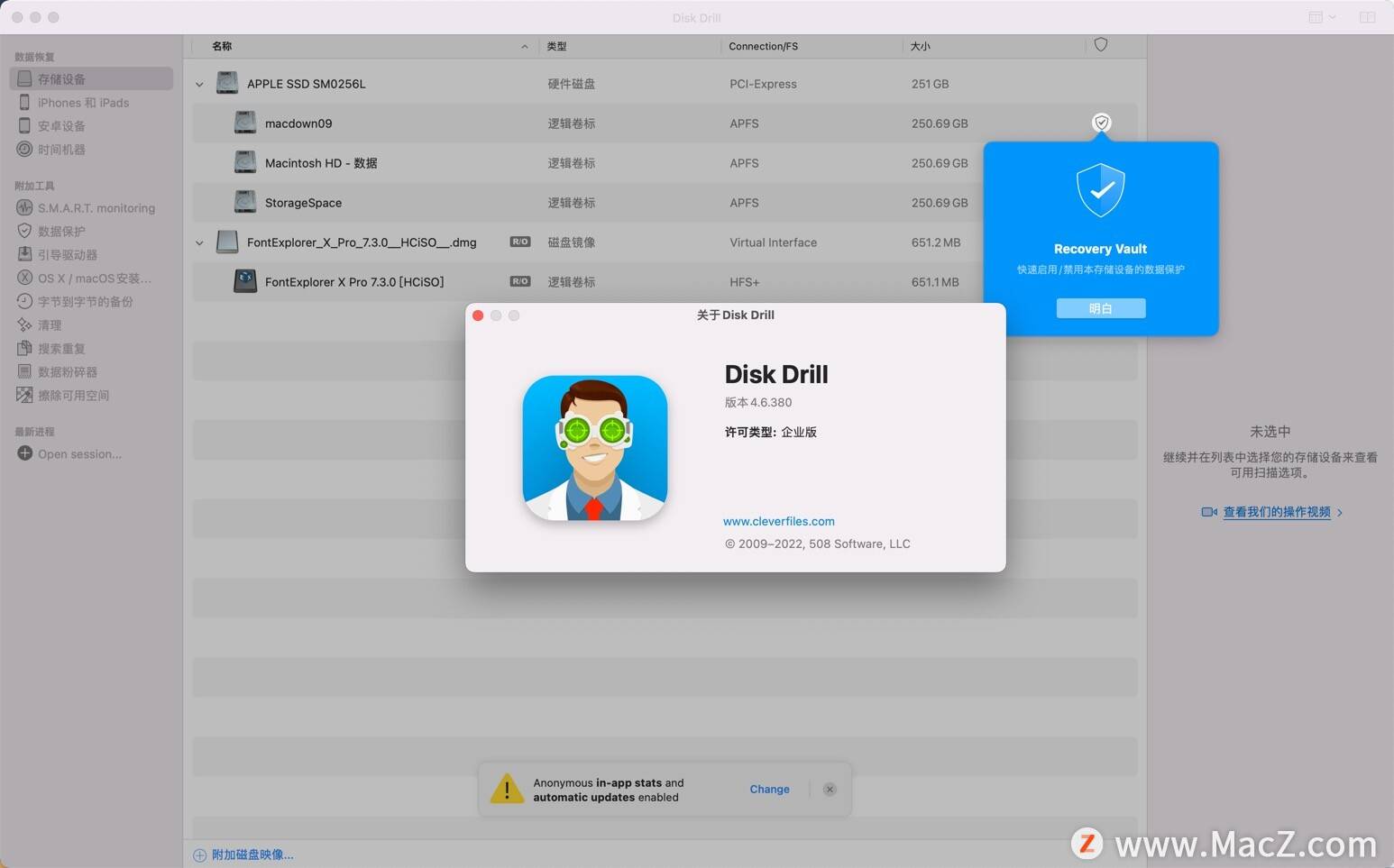The height and width of the screenshot is (868, 1394).
Task: Toggle Recovery Vault protection for macdown09
Action: point(1101,123)
